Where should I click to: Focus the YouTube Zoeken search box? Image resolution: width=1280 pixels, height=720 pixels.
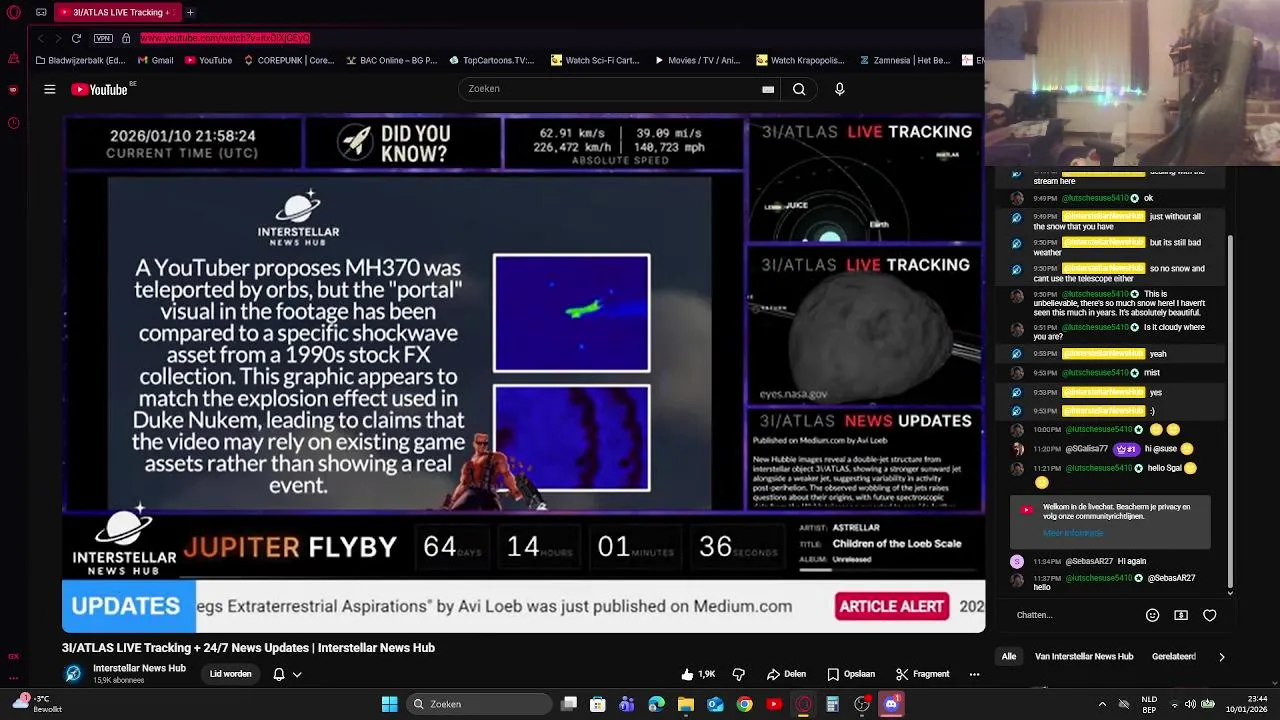click(x=610, y=89)
